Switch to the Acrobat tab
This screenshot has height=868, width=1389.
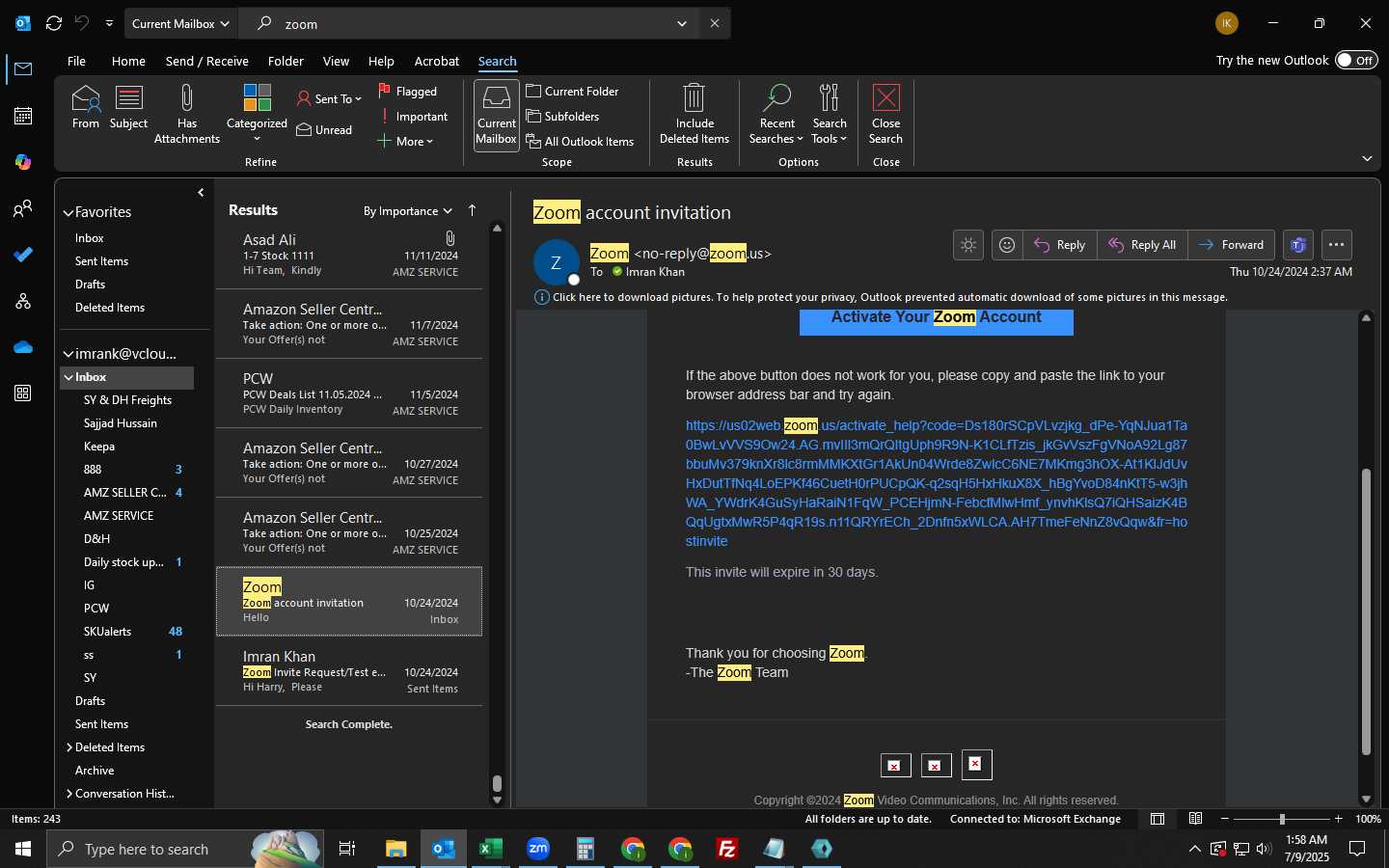click(x=437, y=61)
